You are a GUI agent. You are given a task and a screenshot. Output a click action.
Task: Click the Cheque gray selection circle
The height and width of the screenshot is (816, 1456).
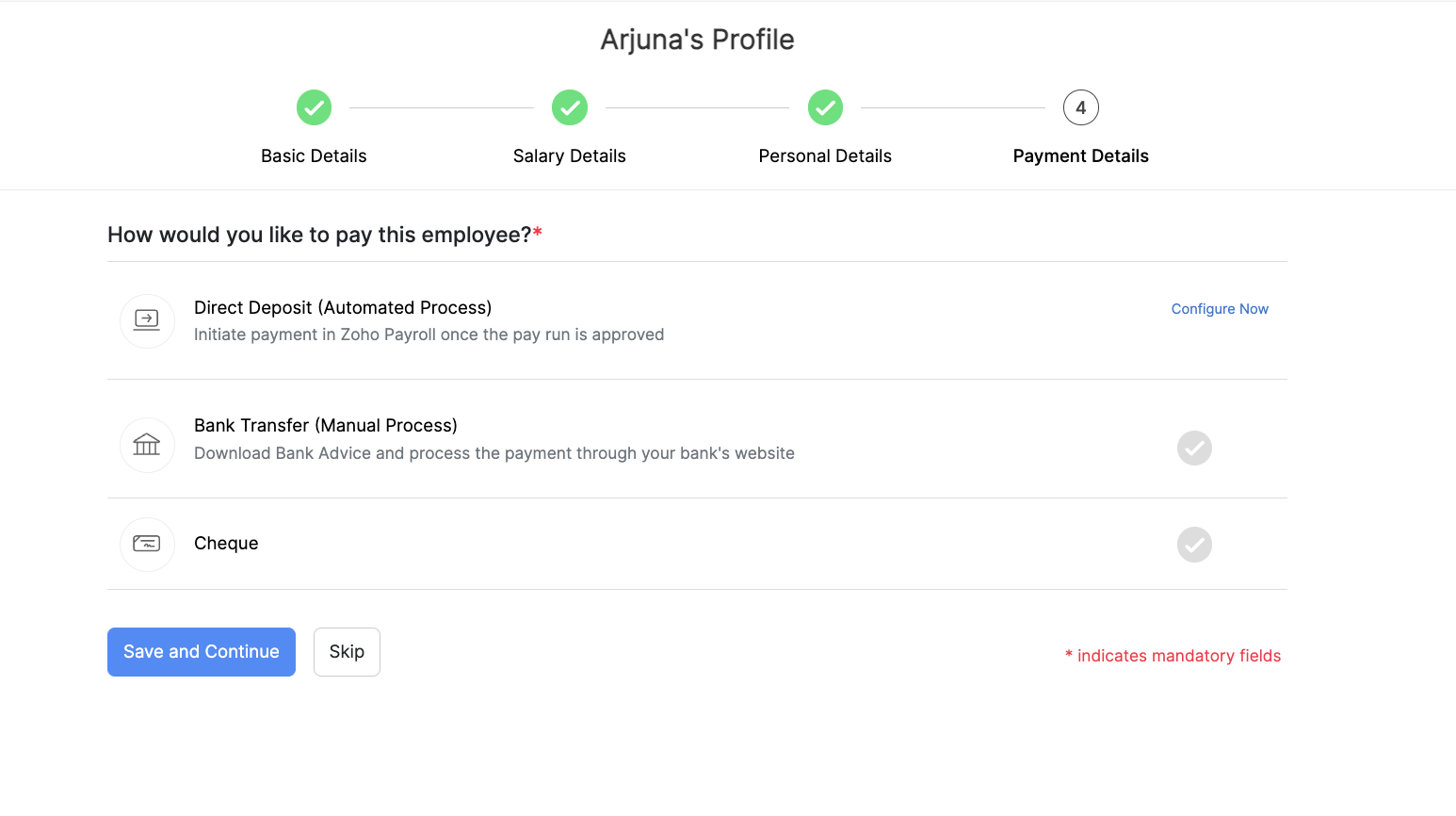tap(1194, 544)
